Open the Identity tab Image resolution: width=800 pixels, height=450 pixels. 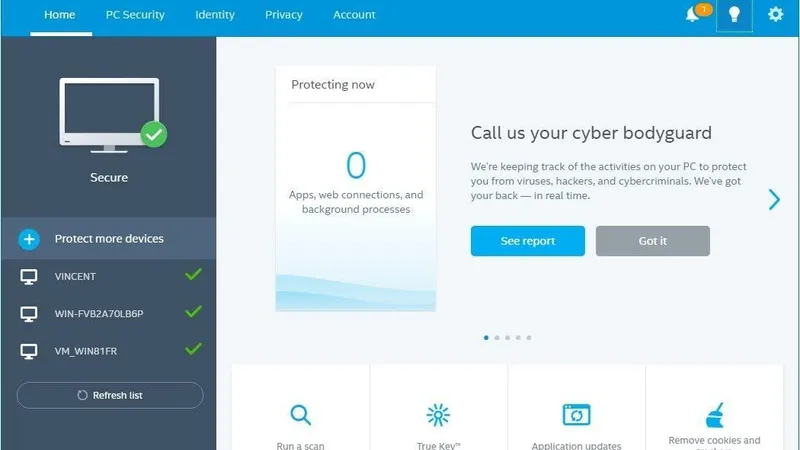[x=215, y=15]
